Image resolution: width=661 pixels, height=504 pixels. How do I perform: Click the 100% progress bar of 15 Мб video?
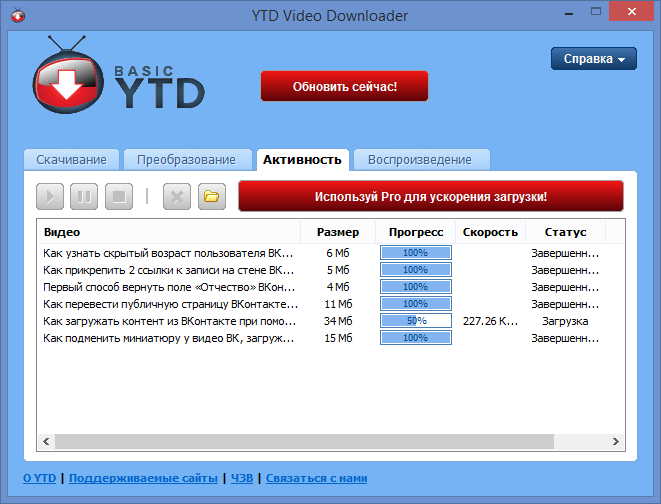tap(416, 338)
